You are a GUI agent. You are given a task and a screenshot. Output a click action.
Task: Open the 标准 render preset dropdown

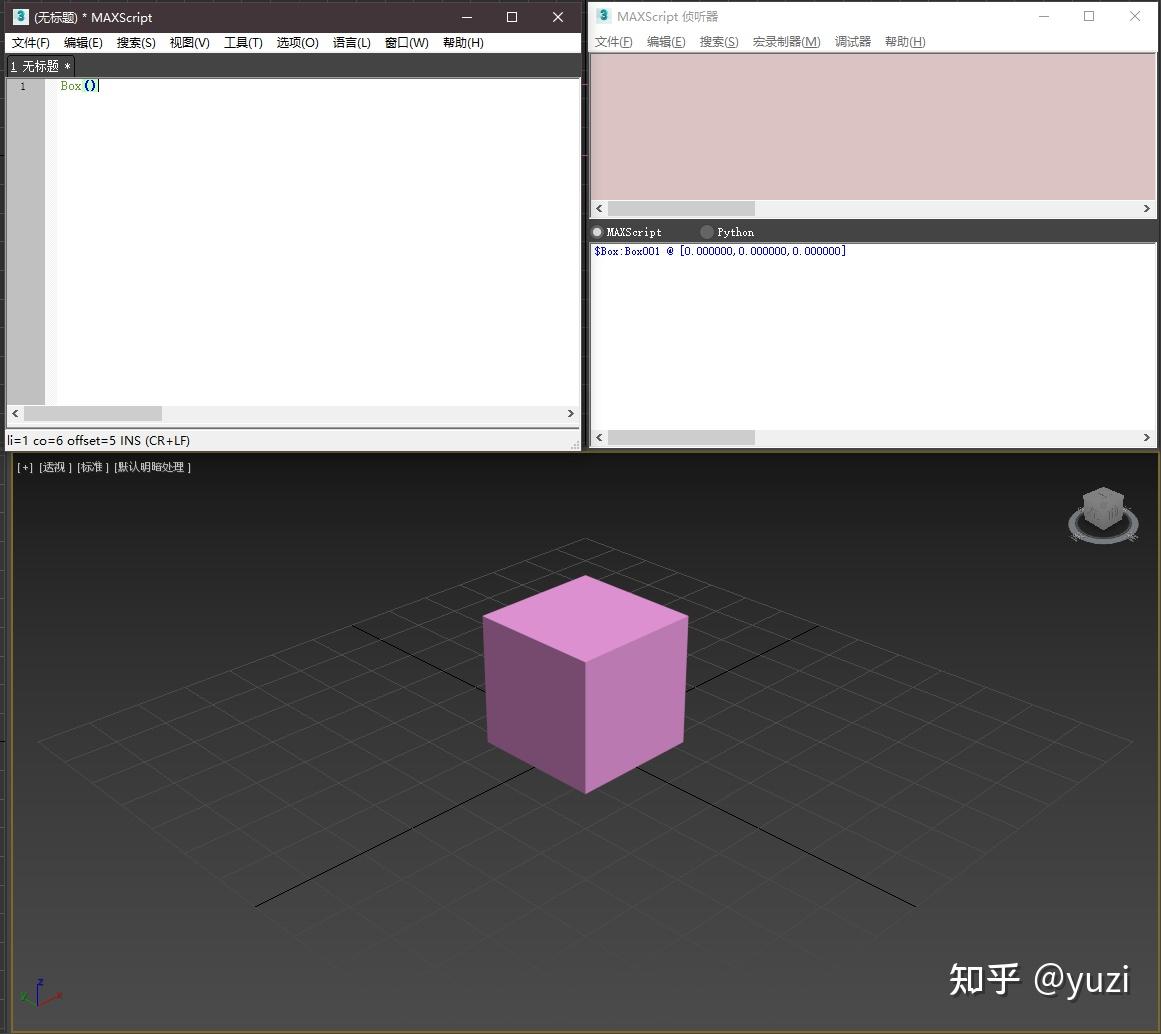pyautogui.click(x=91, y=466)
